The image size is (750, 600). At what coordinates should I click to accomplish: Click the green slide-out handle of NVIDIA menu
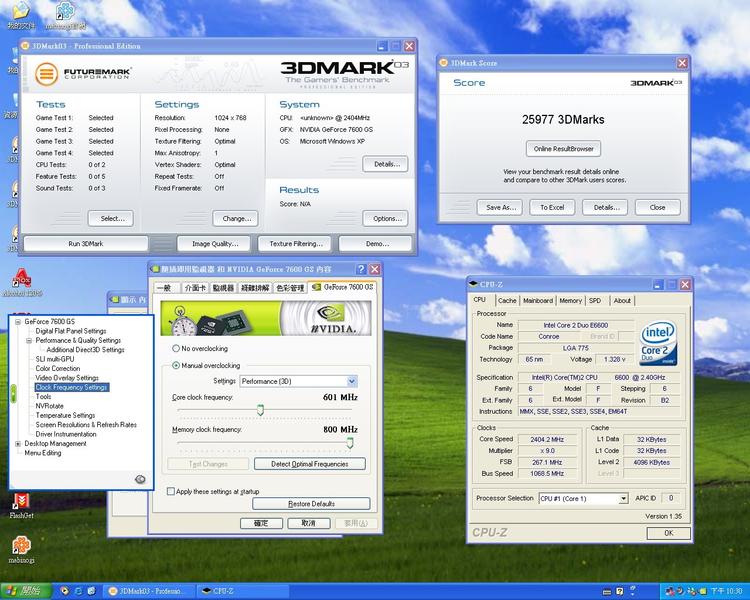(x=13, y=393)
